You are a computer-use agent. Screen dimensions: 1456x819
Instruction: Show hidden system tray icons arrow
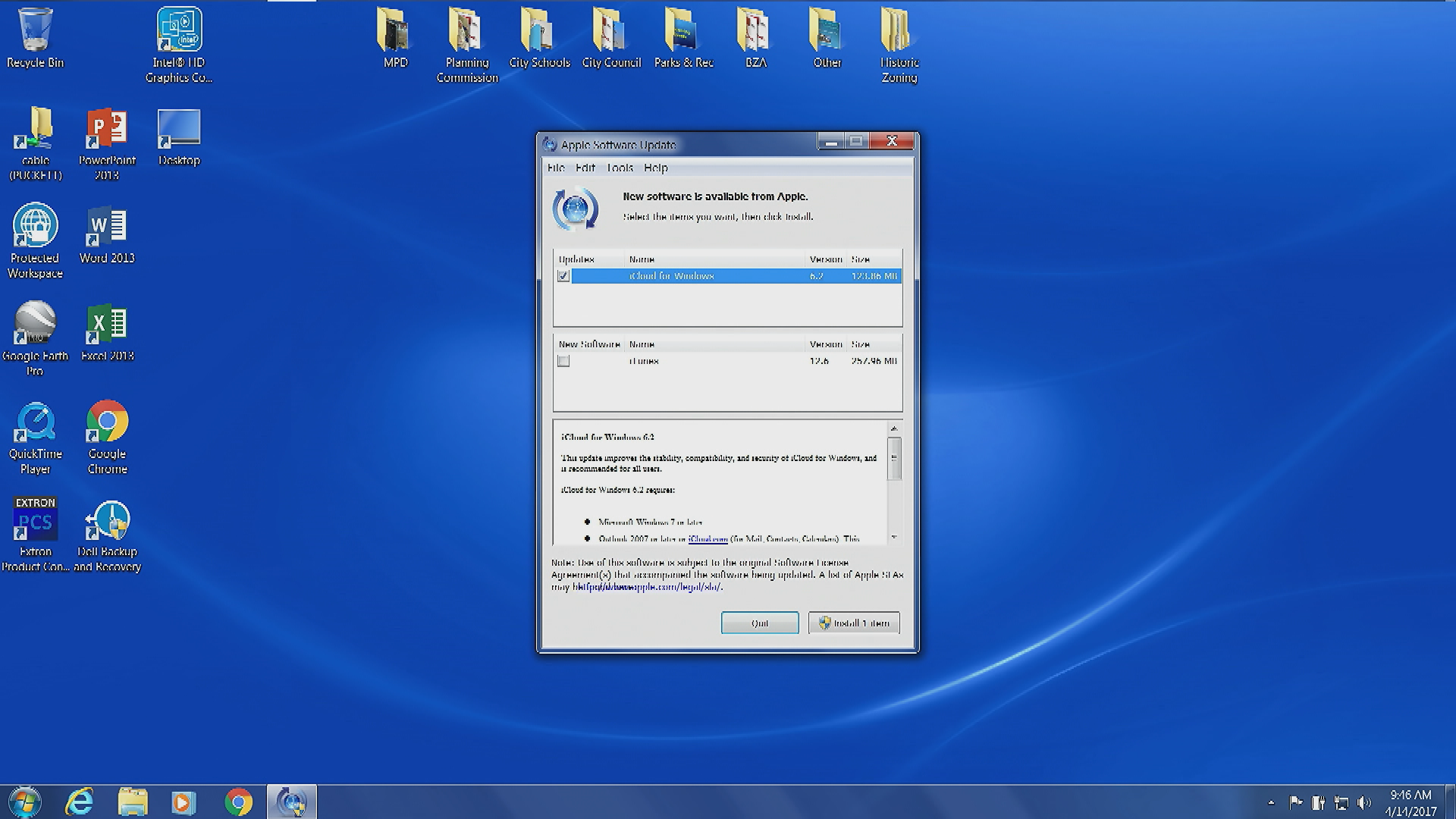click(1271, 802)
